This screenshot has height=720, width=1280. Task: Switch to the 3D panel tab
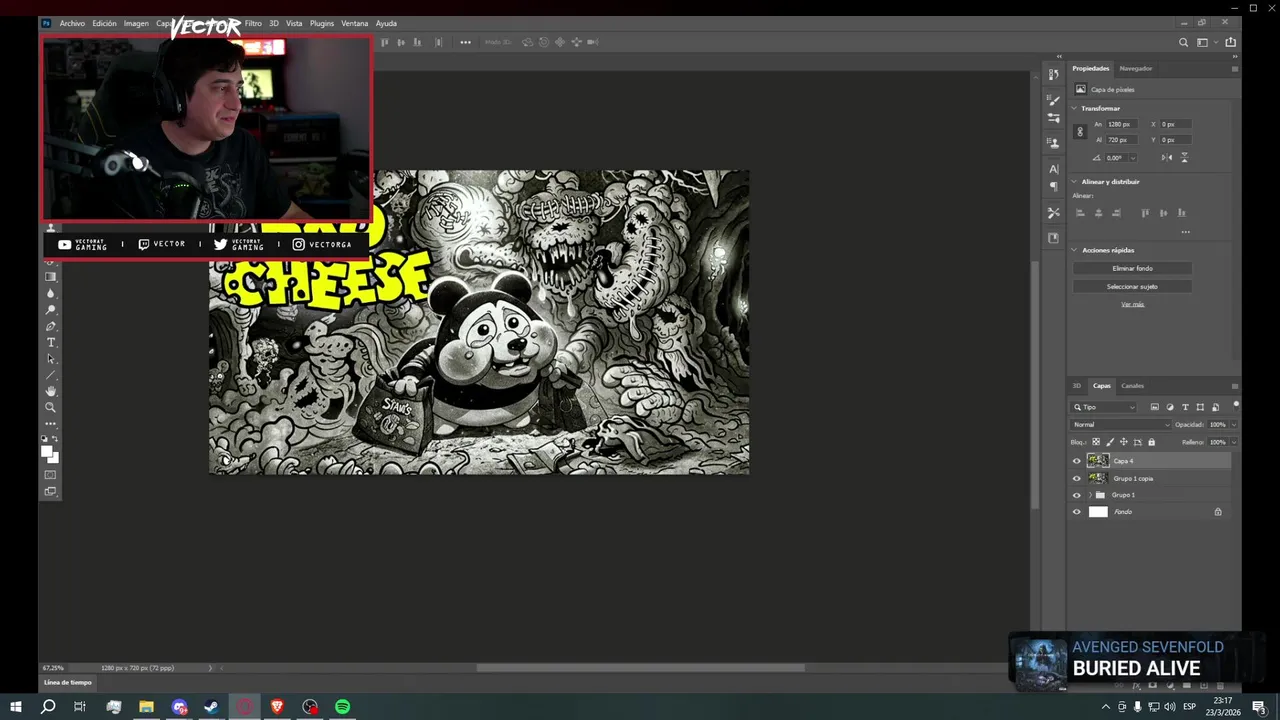(x=1077, y=386)
